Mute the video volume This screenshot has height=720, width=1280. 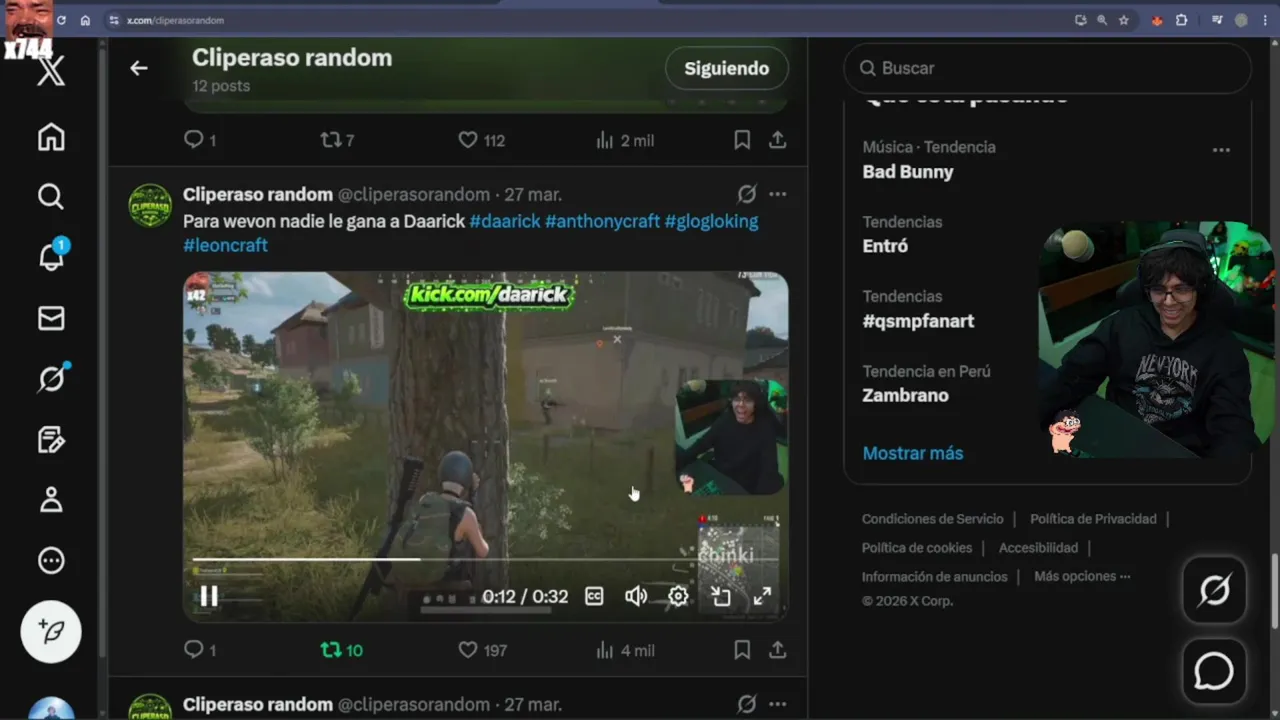(636, 597)
